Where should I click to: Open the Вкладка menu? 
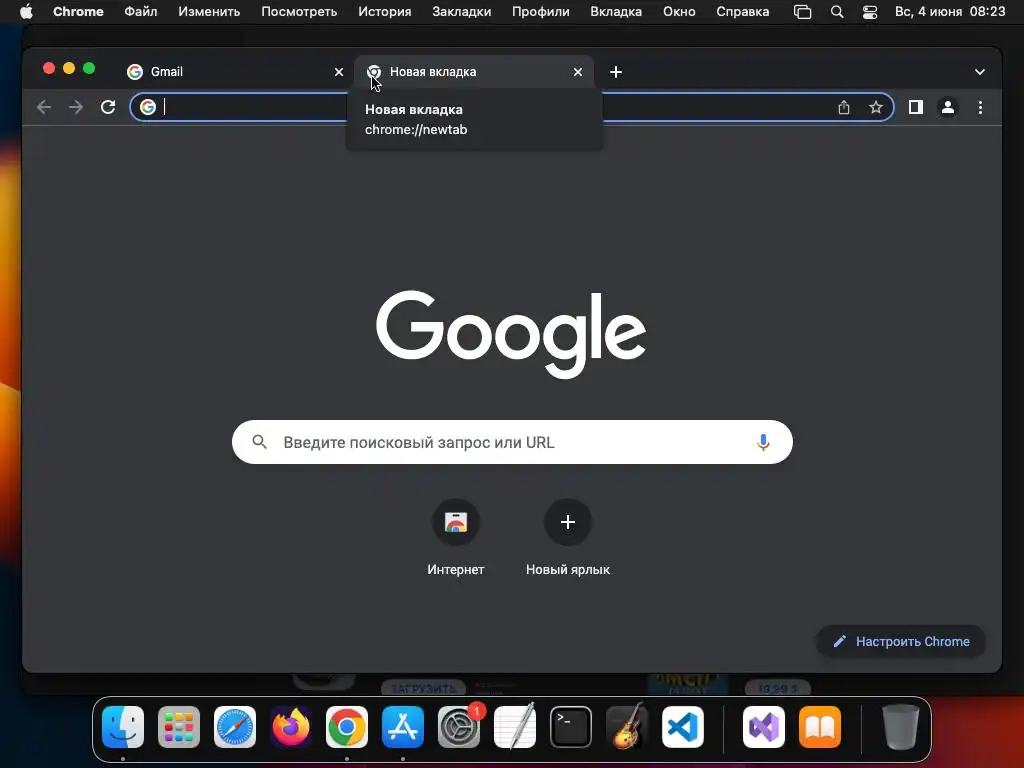tap(616, 12)
